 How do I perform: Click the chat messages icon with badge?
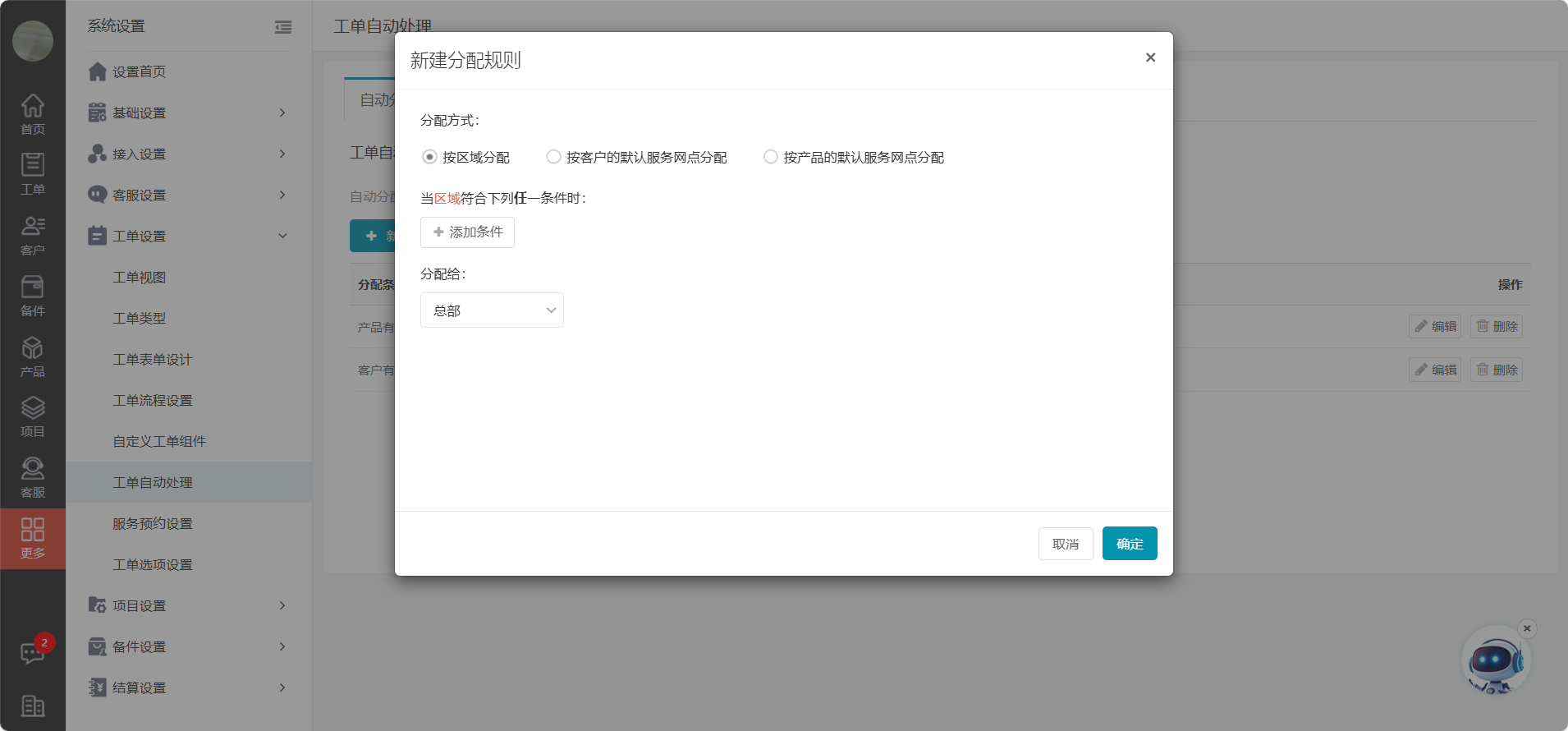tap(32, 653)
